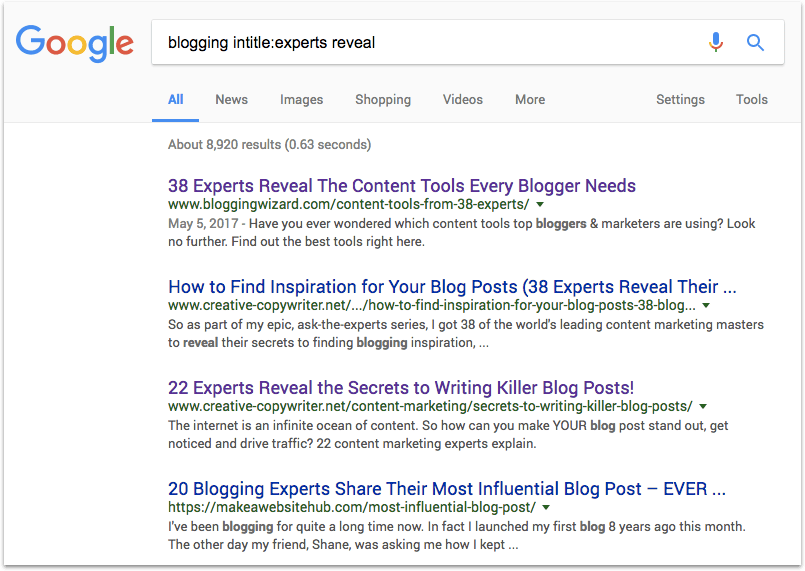Click the bloggingwizard.com green URL text
The width and height of the screenshot is (805, 571).
(349, 204)
